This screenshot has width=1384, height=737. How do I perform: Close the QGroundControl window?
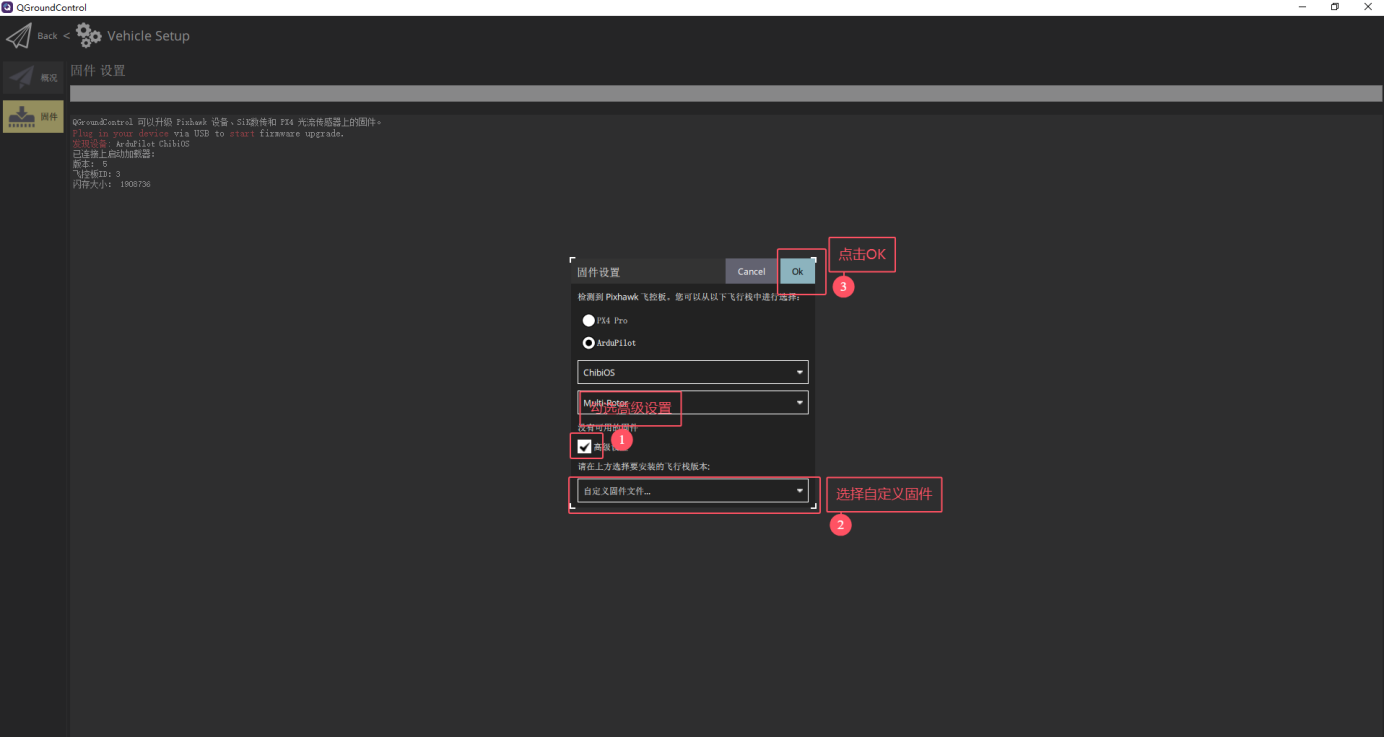click(1368, 7)
